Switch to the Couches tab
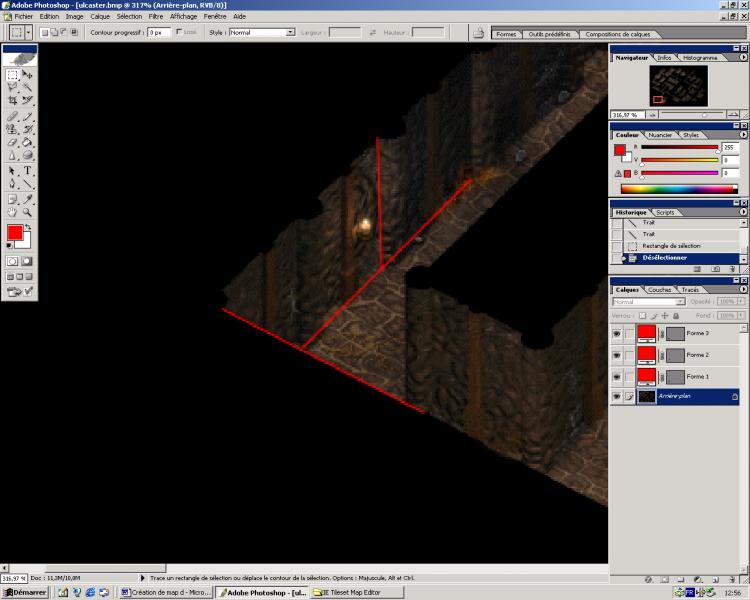Viewport: 750px width, 600px height. pyautogui.click(x=660, y=290)
